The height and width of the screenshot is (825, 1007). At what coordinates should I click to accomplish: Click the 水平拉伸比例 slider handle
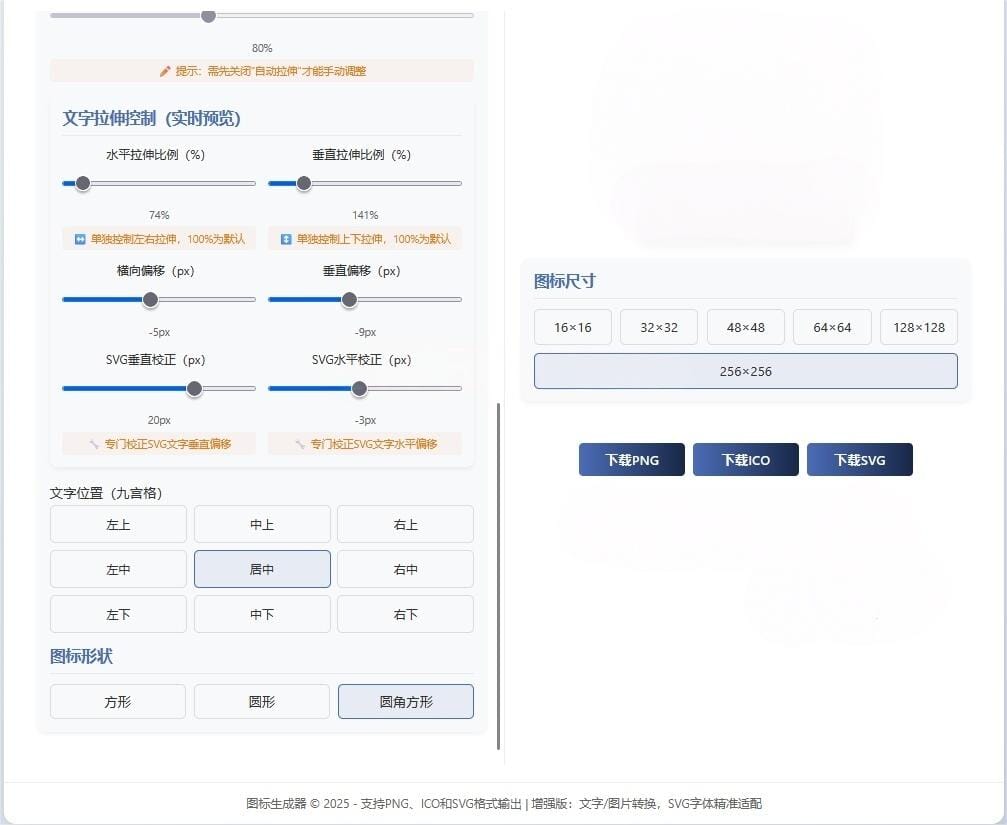pyautogui.click(x=82, y=183)
